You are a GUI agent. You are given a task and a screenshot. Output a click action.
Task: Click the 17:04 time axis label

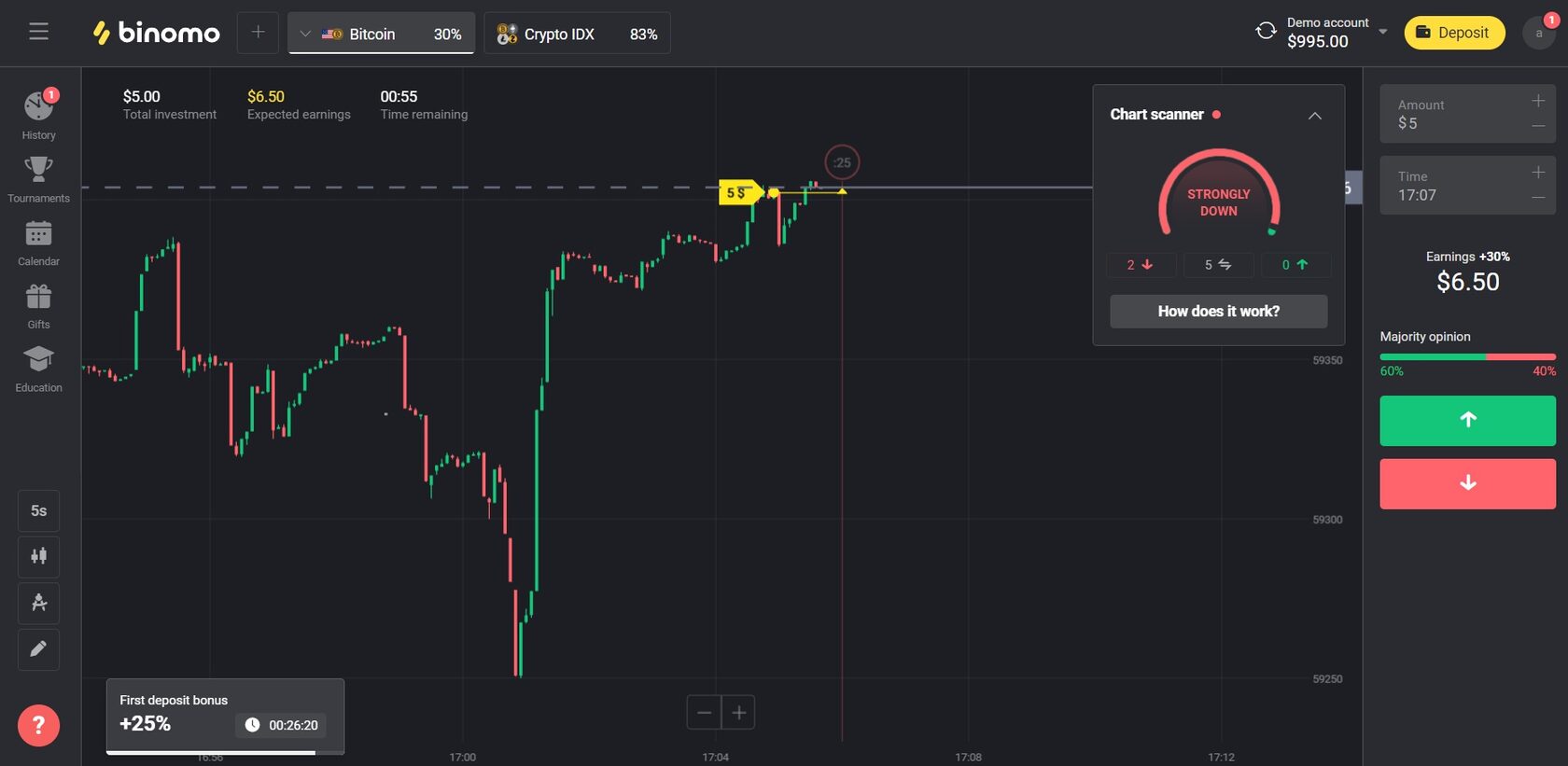pyautogui.click(x=715, y=757)
